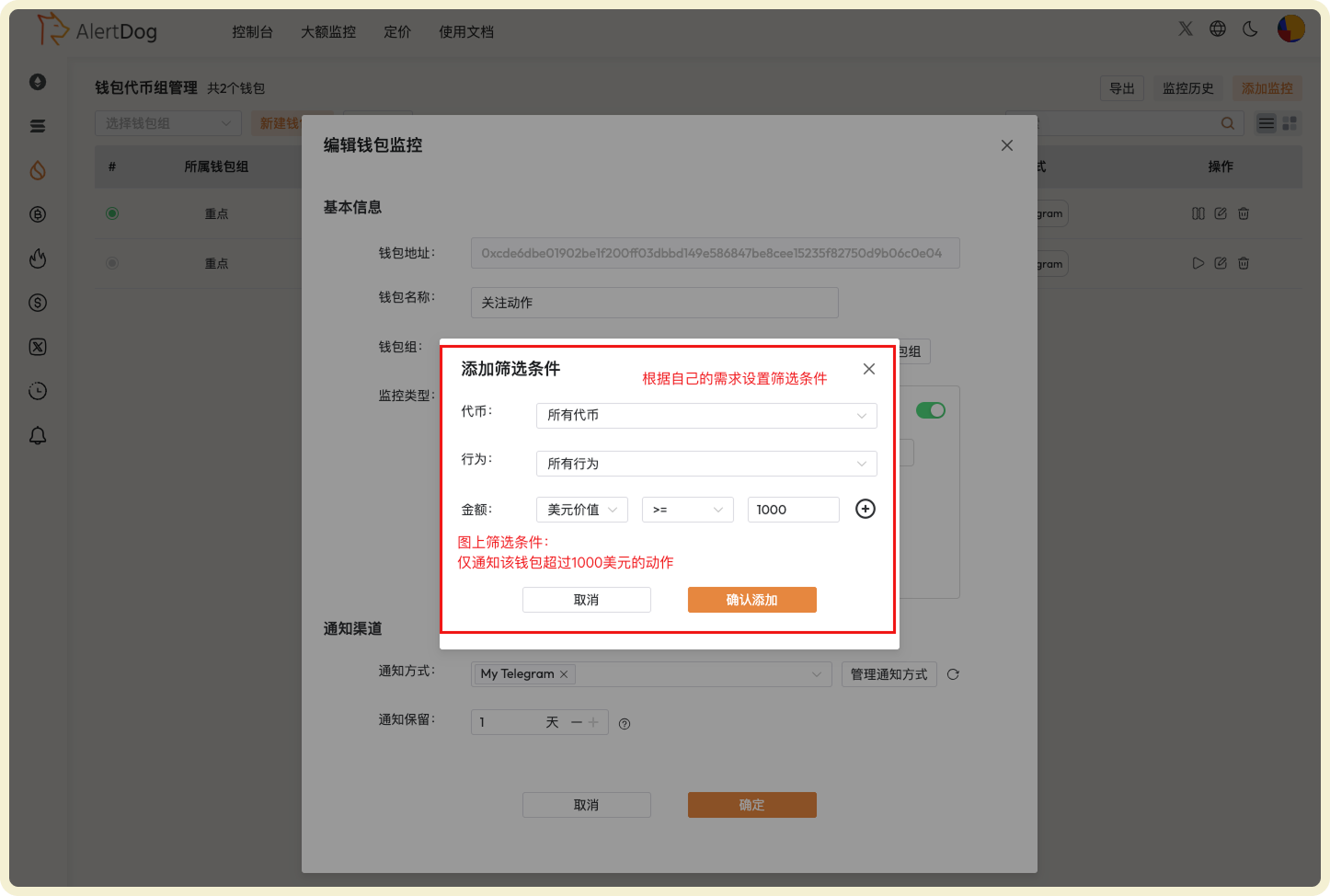Toggle dark mode with the moon icon
The height and width of the screenshot is (896, 1330).
(1249, 29)
